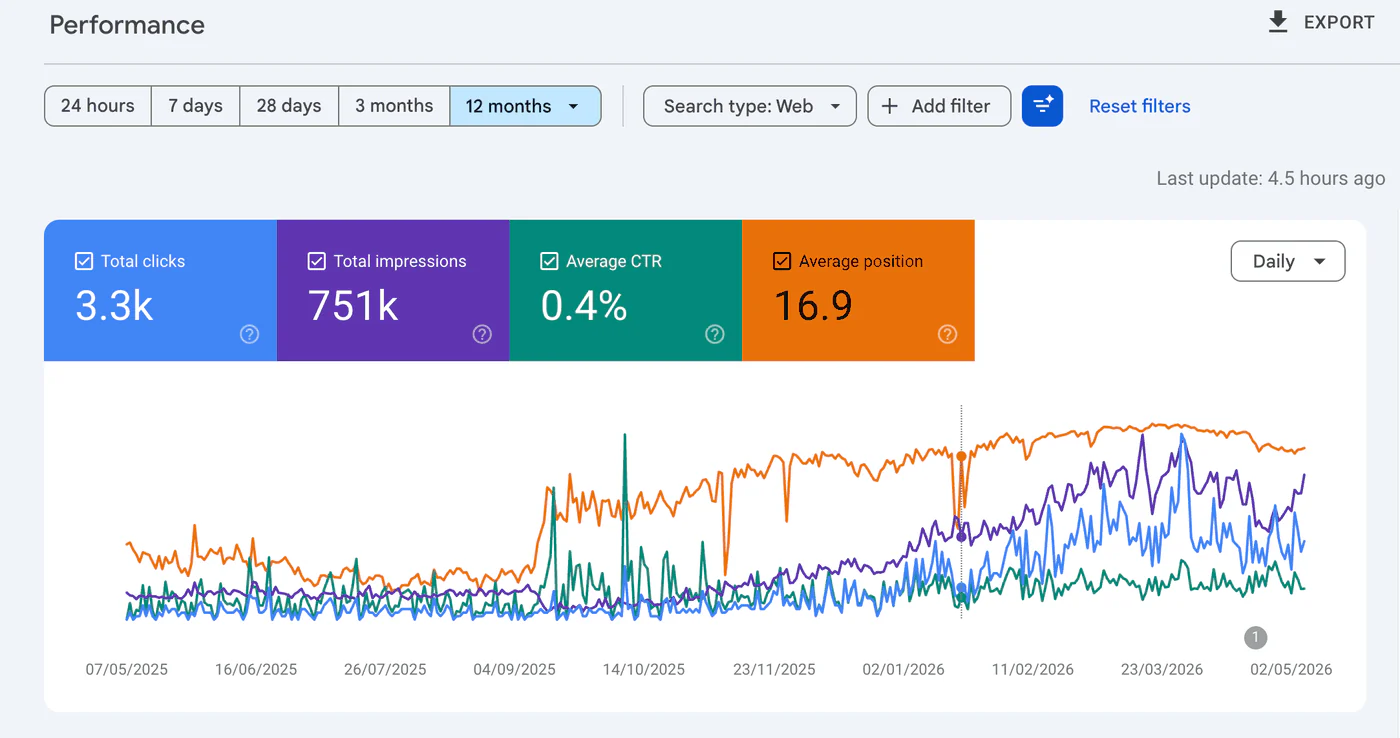Image resolution: width=1400 pixels, height=738 pixels.
Task: Click the 02/01/2026 axis date label
Action: point(903,669)
